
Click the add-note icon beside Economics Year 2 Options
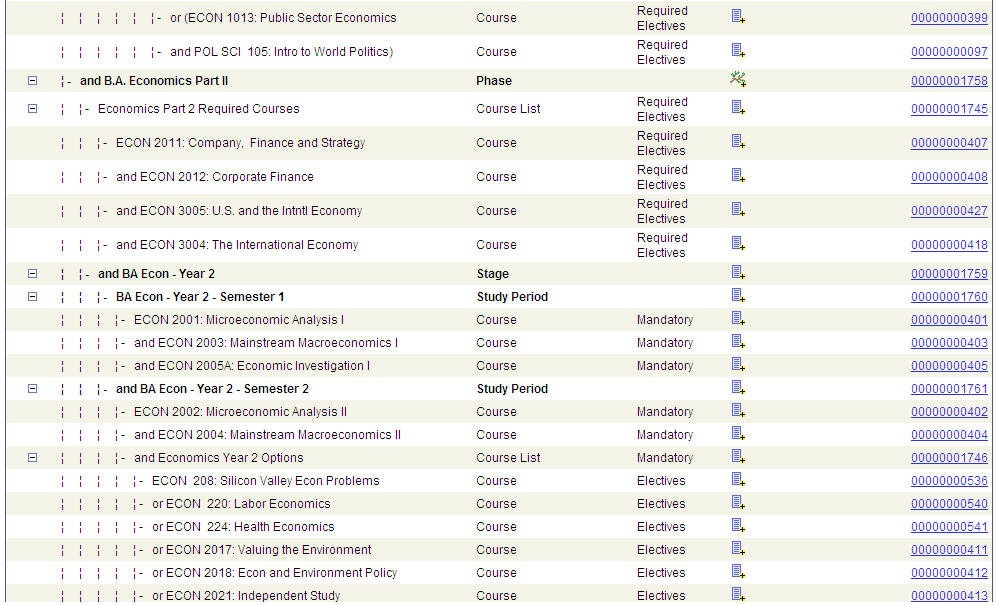point(737,457)
